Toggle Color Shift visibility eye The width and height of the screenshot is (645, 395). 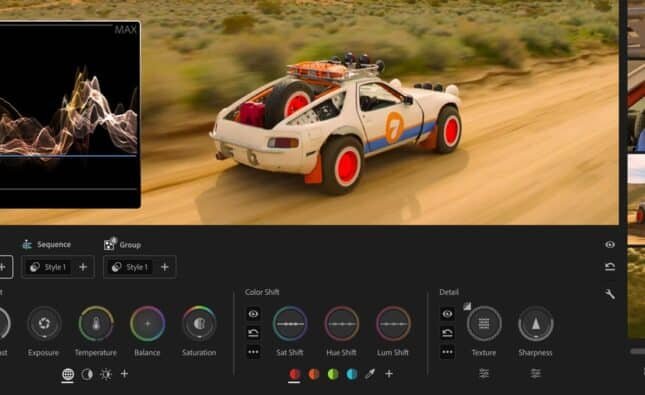253,314
